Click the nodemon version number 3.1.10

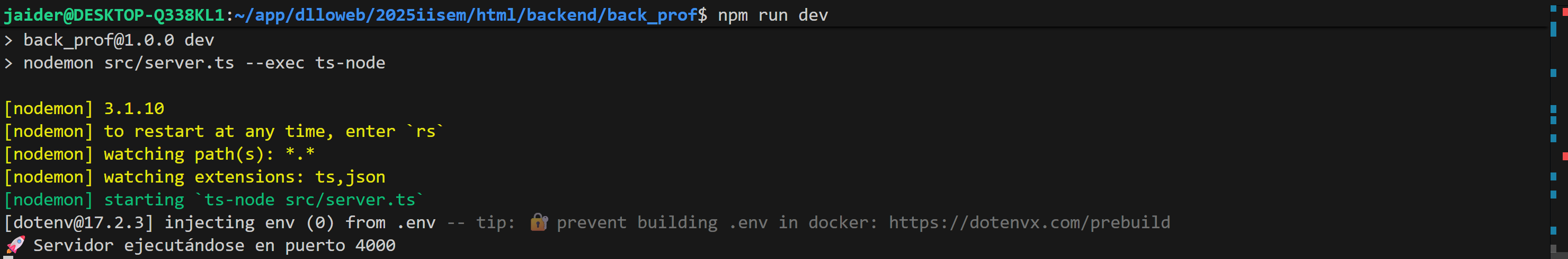tap(134, 108)
